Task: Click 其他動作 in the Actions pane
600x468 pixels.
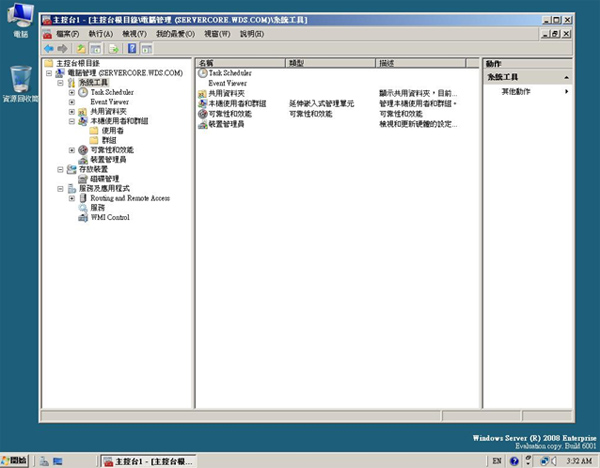Action: (517, 91)
